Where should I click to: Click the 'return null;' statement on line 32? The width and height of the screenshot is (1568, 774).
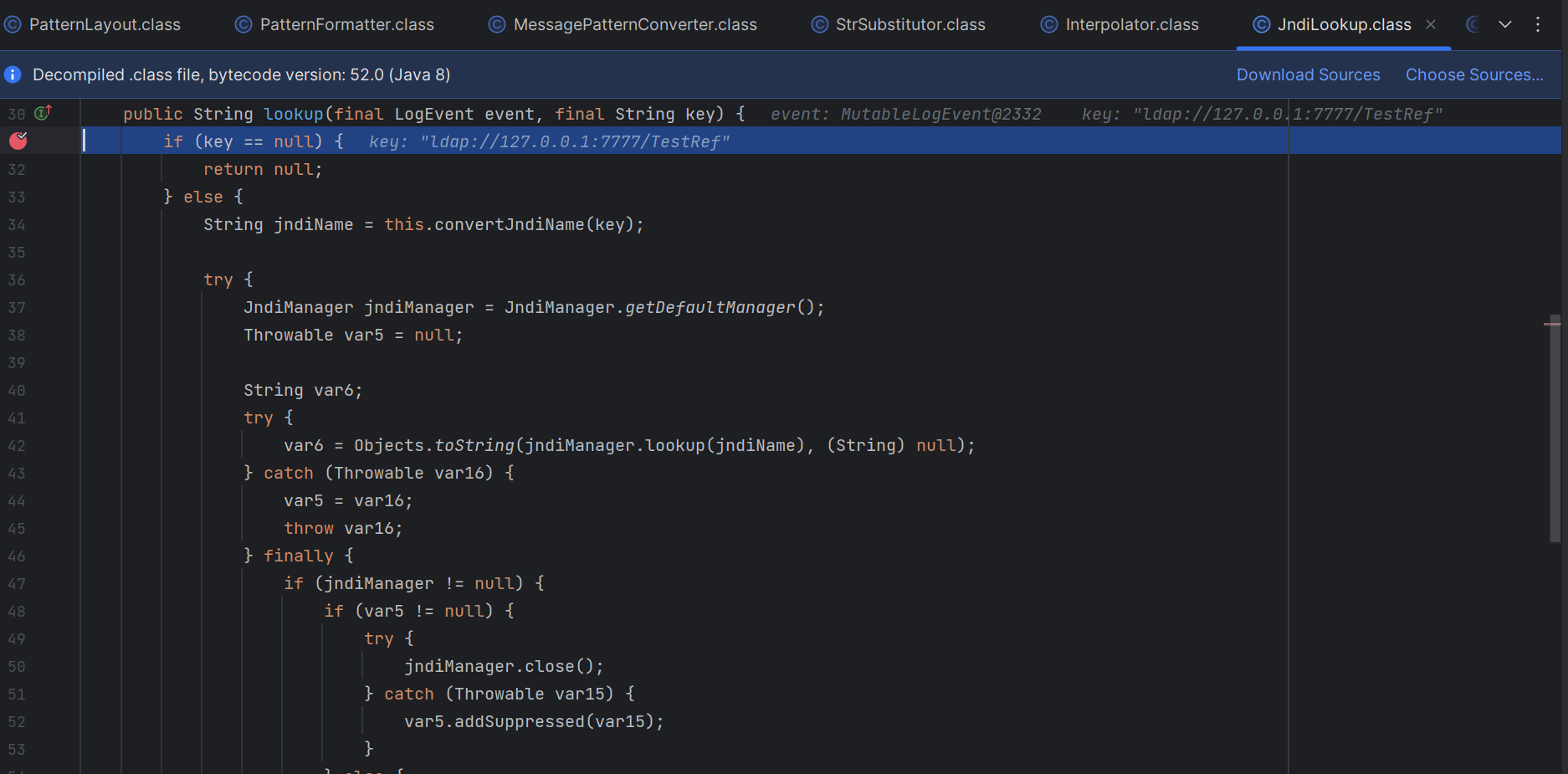point(263,169)
